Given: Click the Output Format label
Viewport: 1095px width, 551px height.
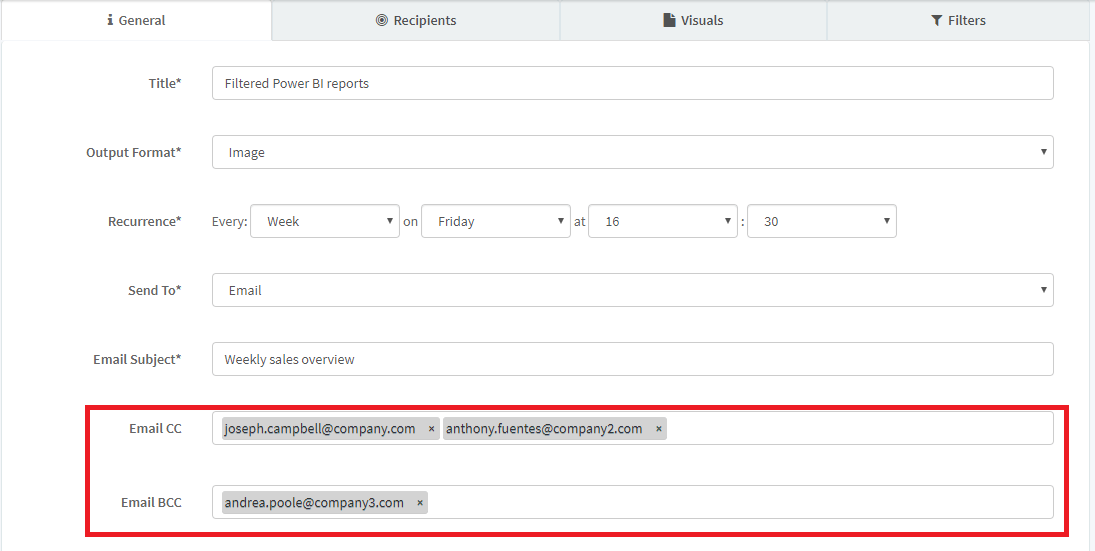Looking at the screenshot, I should click(133, 152).
